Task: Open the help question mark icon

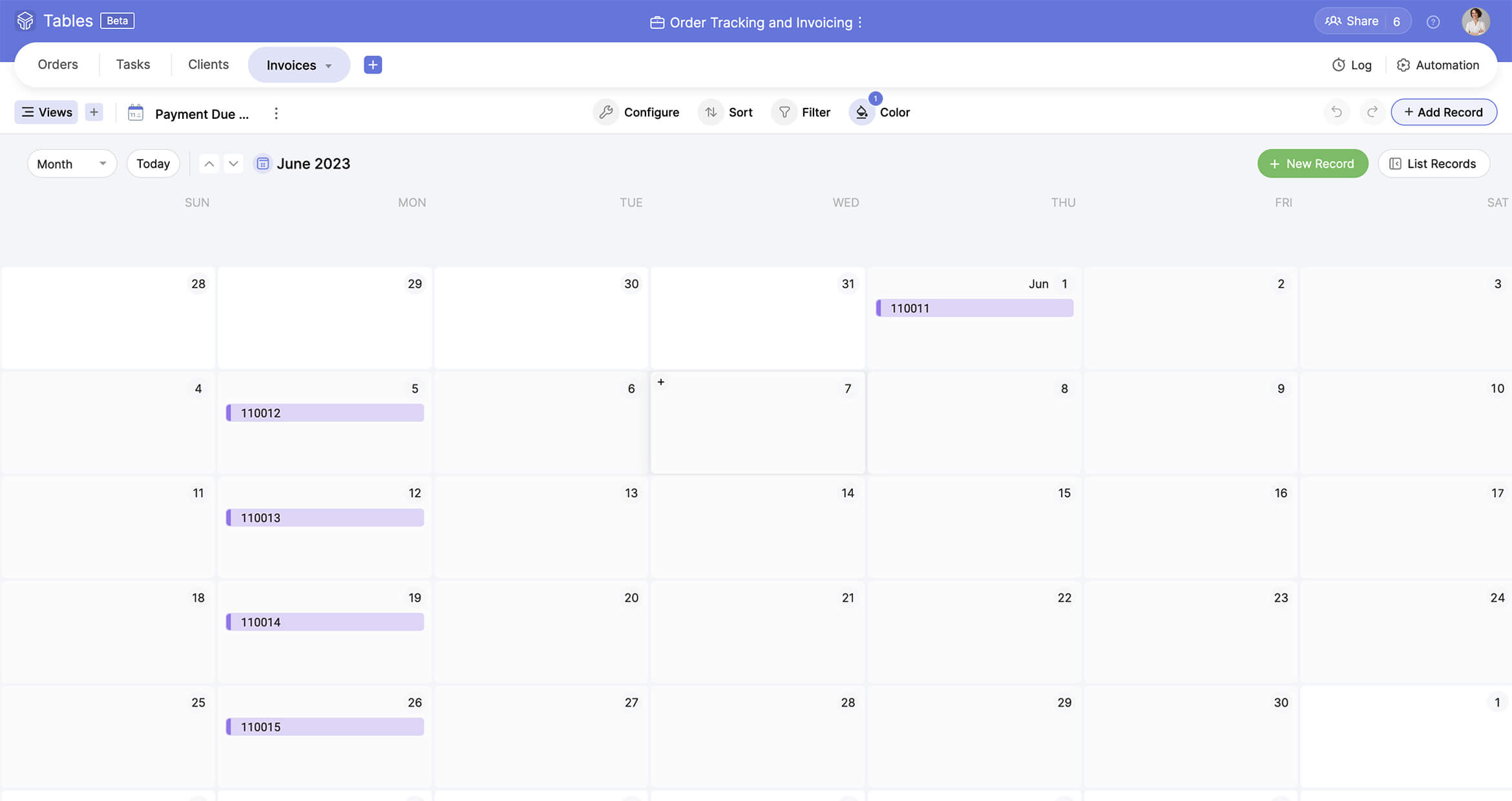Action: click(1433, 22)
